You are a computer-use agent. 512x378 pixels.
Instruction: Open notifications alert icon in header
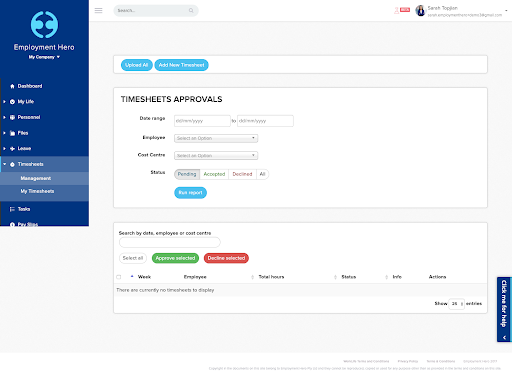[402, 10]
